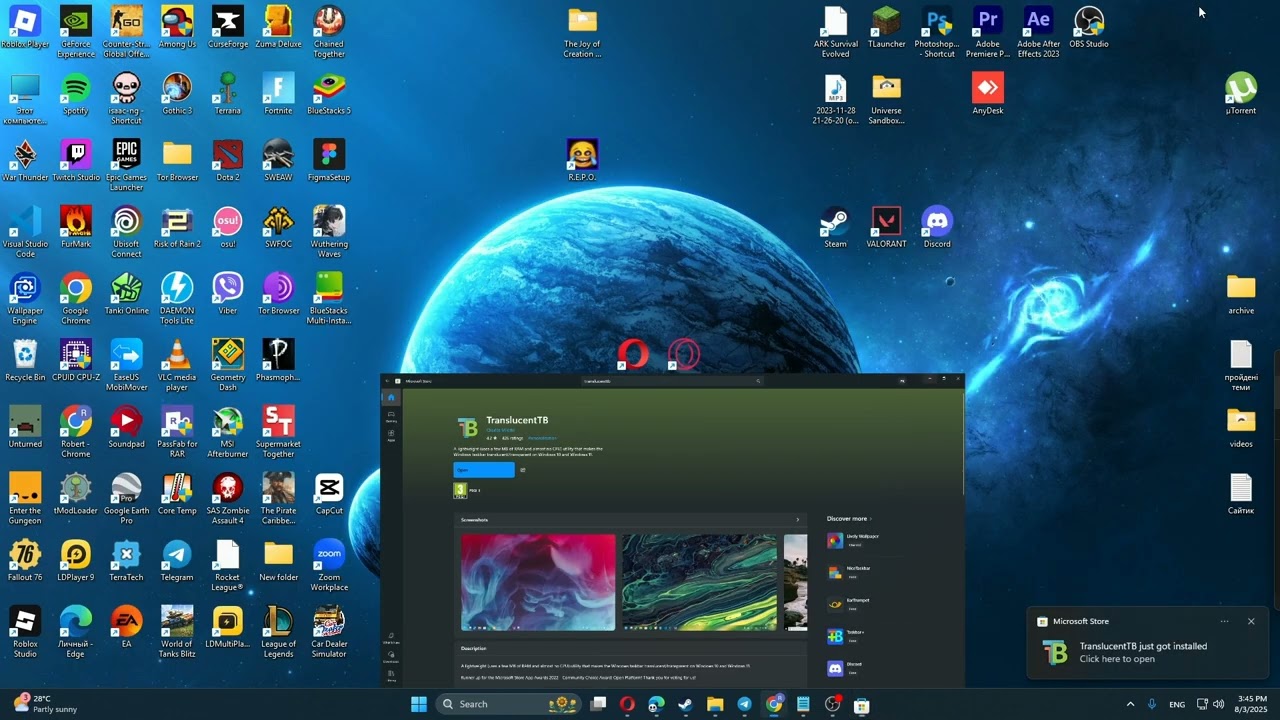Image resolution: width=1280 pixels, height=720 pixels.
Task: Click the taskbar Search box
Action: [509, 704]
